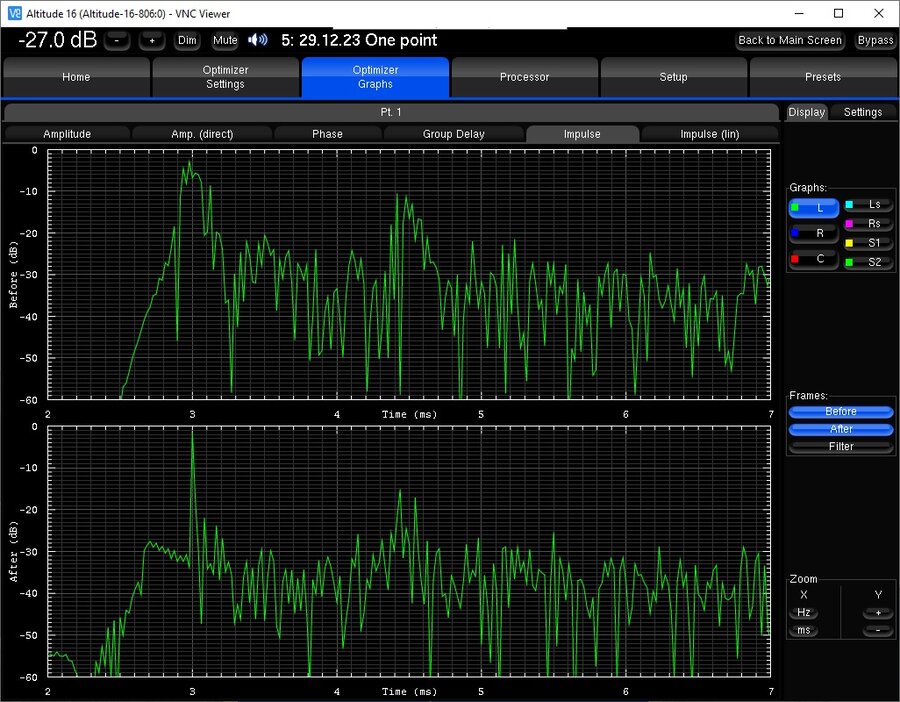Toggle the S1 channel graph
Image resolution: width=900 pixels, height=702 pixels.
click(x=868, y=243)
